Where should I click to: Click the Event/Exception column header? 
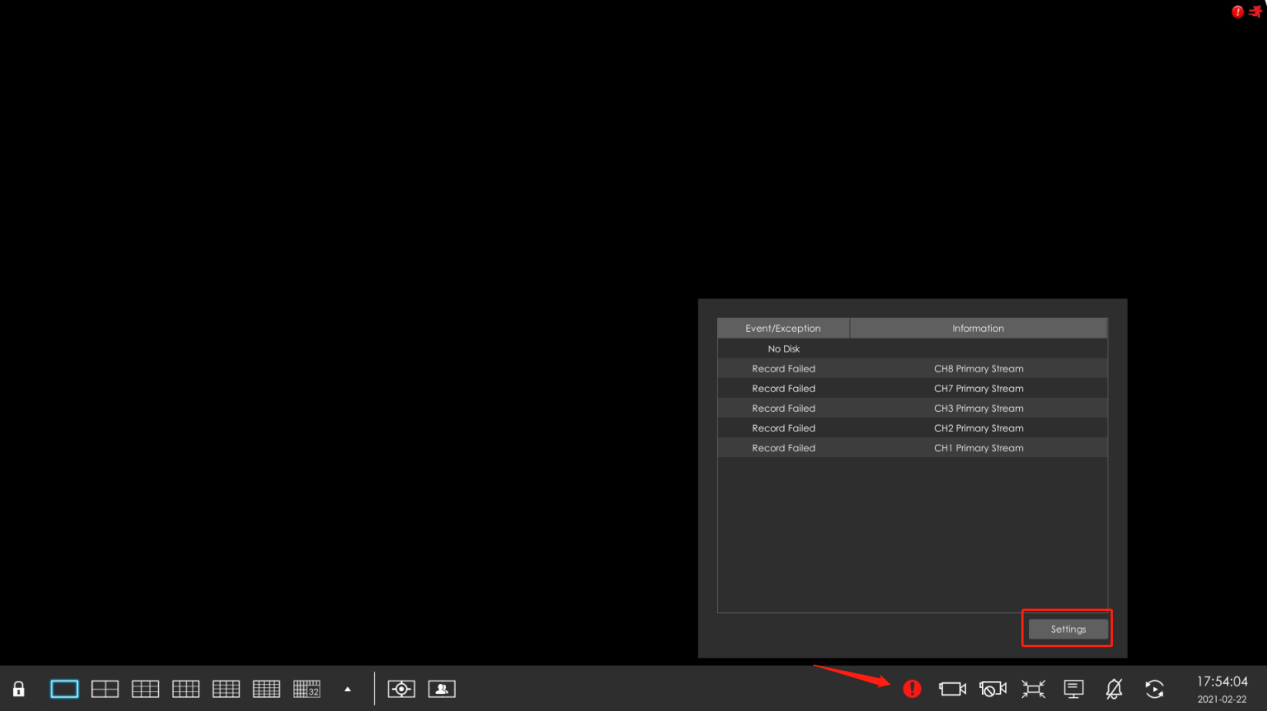(x=783, y=328)
